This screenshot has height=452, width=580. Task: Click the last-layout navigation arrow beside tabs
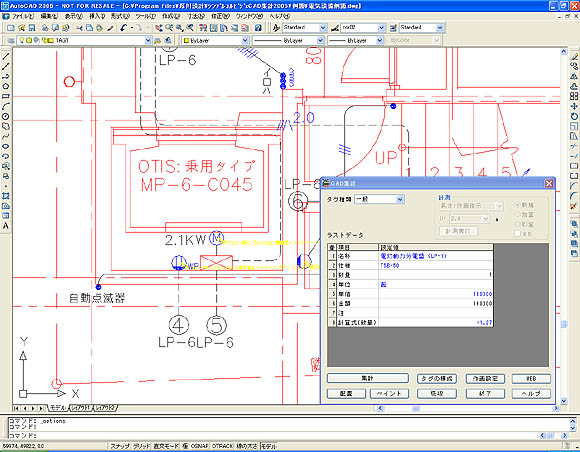coord(41,408)
